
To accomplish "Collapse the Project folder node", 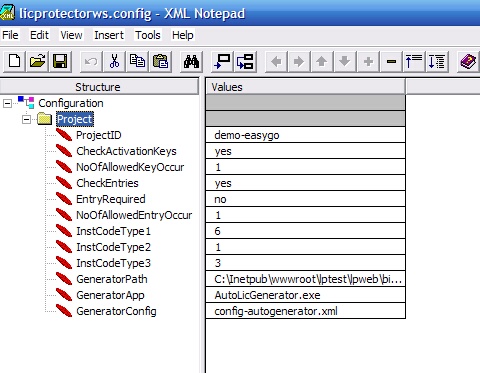I will 26,119.
